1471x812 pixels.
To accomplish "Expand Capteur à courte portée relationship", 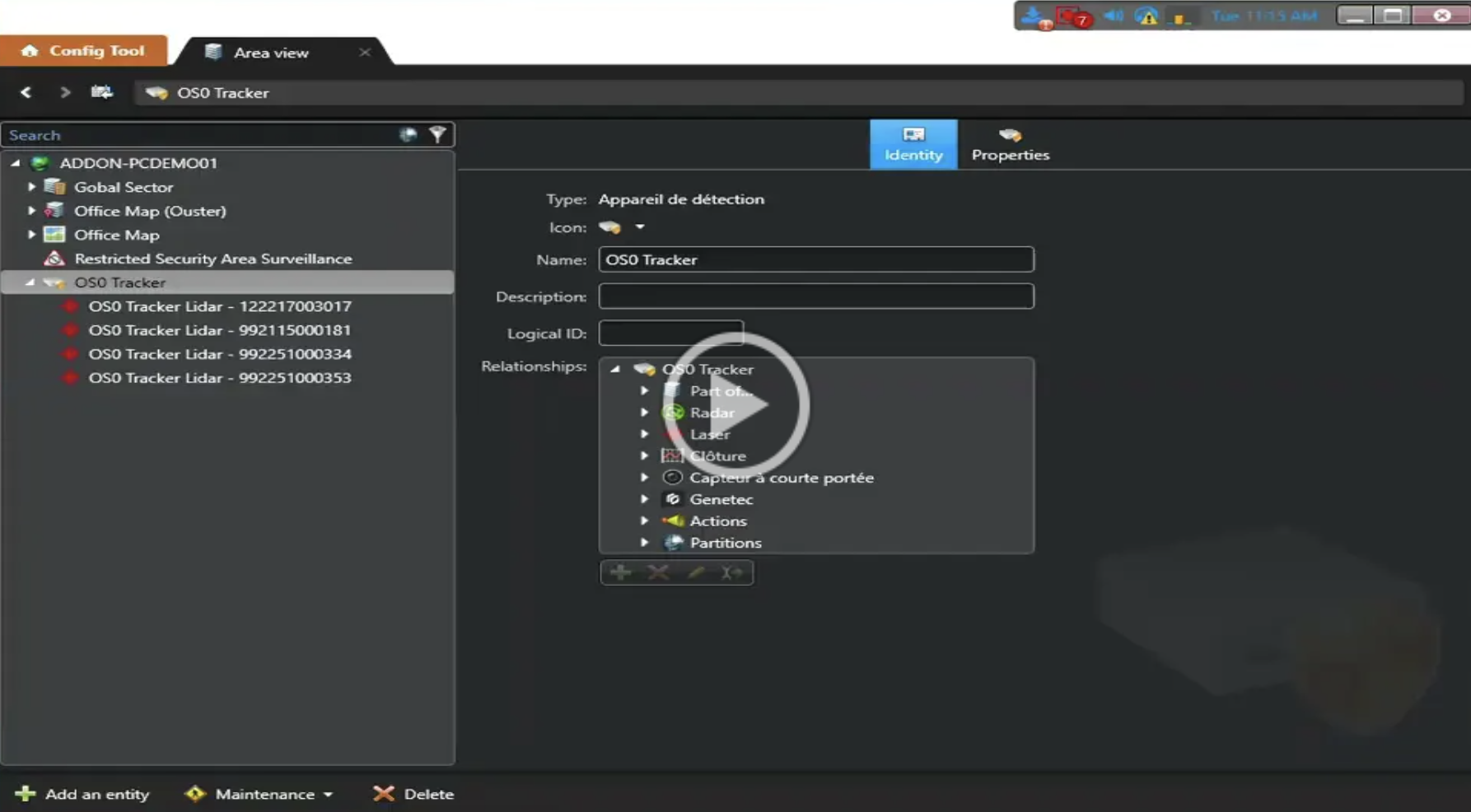I will pos(645,478).
